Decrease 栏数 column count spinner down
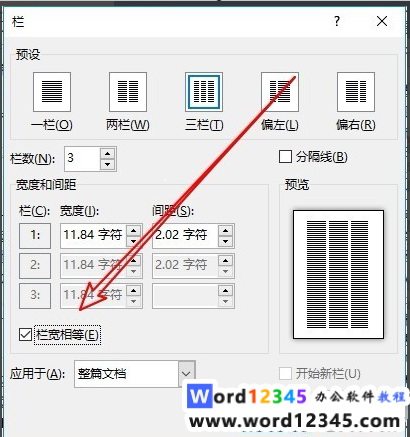The width and height of the screenshot is (410, 437). [x=107, y=164]
